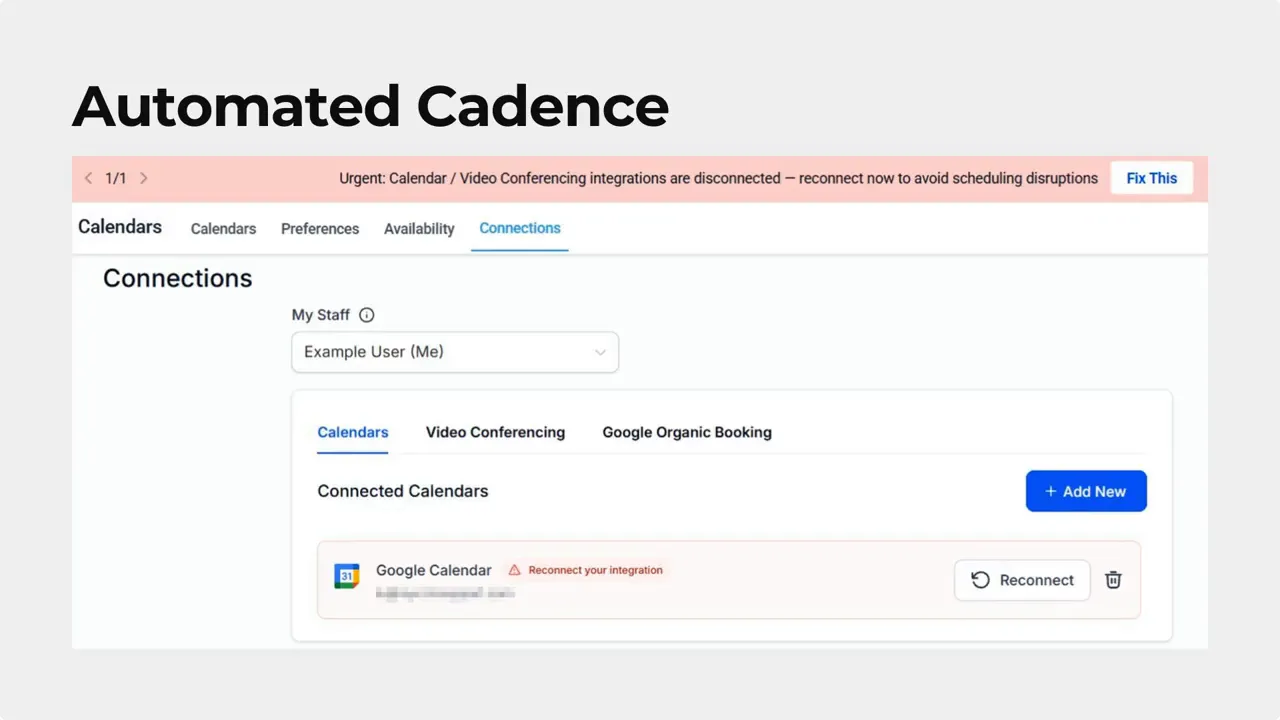Click the circular-arrow icon inside Reconnect button
1280x720 pixels.
tap(981, 580)
